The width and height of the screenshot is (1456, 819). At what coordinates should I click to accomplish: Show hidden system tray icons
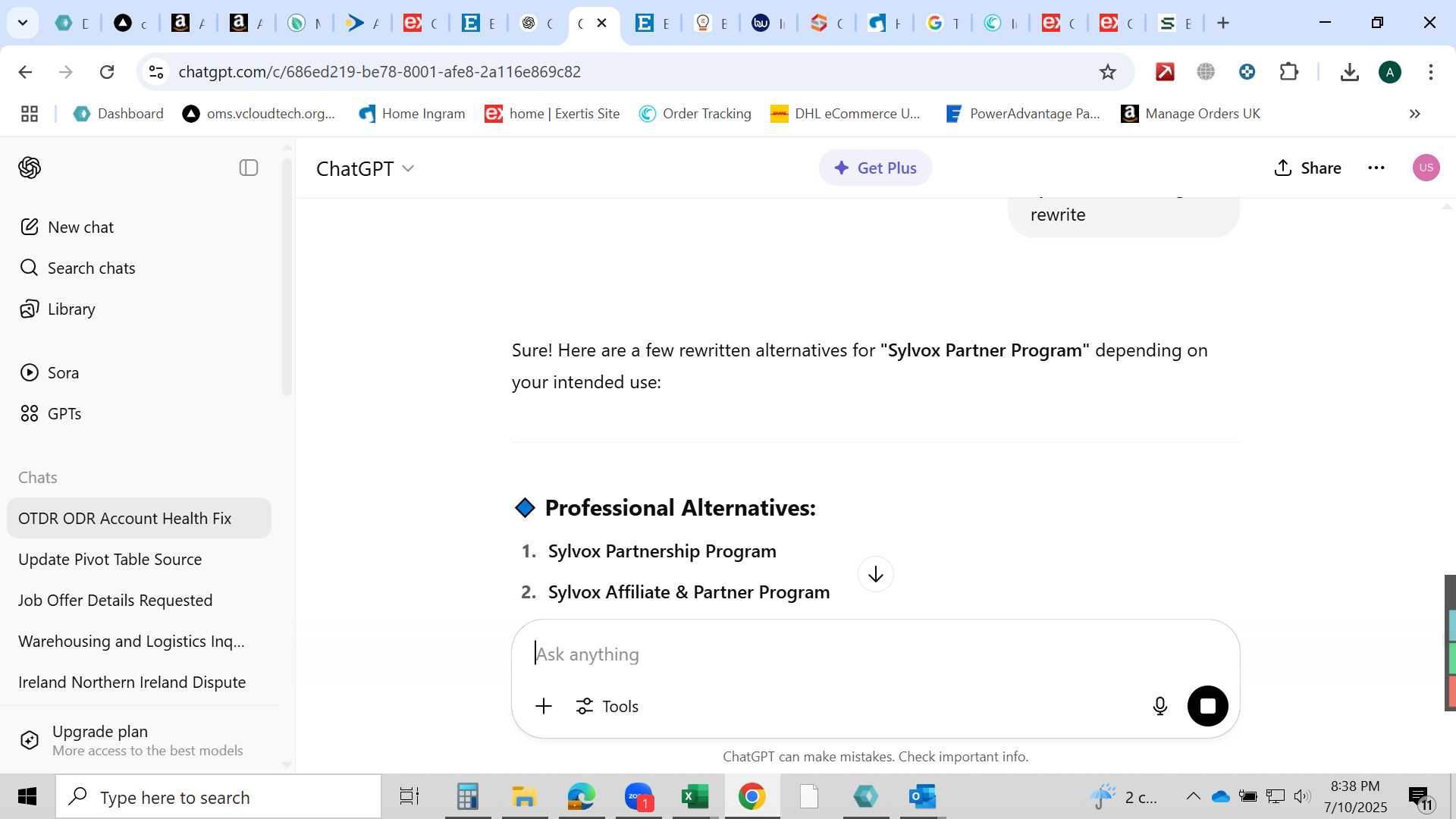[1193, 796]
